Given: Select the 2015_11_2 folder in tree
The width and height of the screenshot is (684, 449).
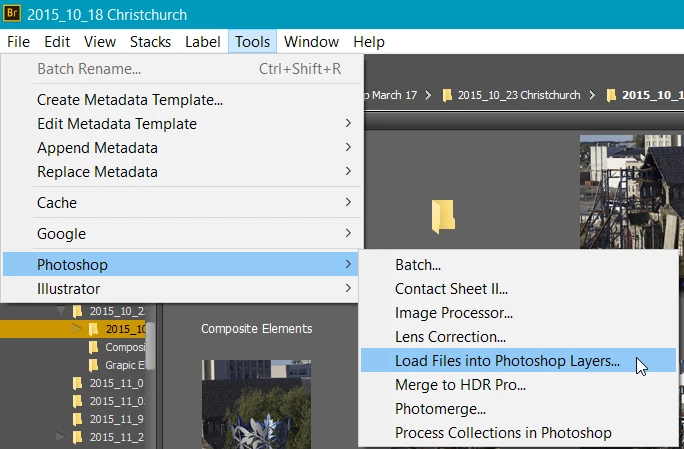Looking at the screenshot, I should click(x=109, y=437).
